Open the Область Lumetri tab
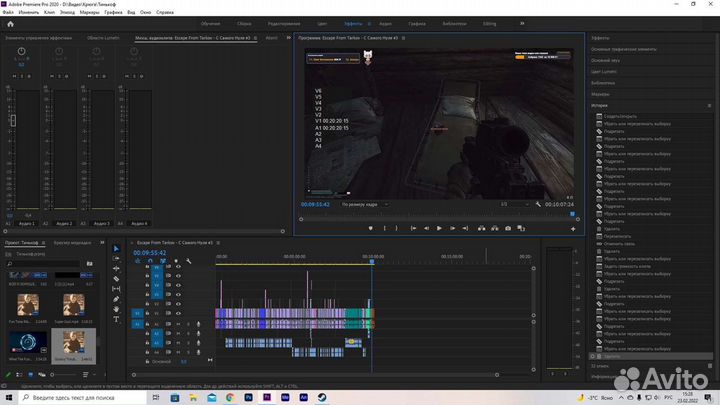The image size is (720, 405). tap(103, 38)
